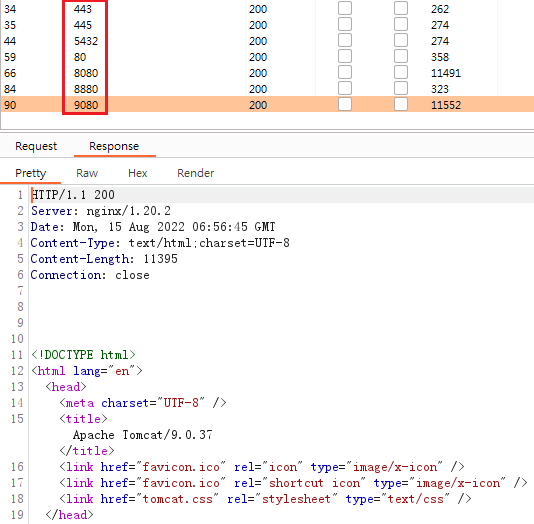Tick the left checkbox in payload 443 row

(x=345, y=9)
